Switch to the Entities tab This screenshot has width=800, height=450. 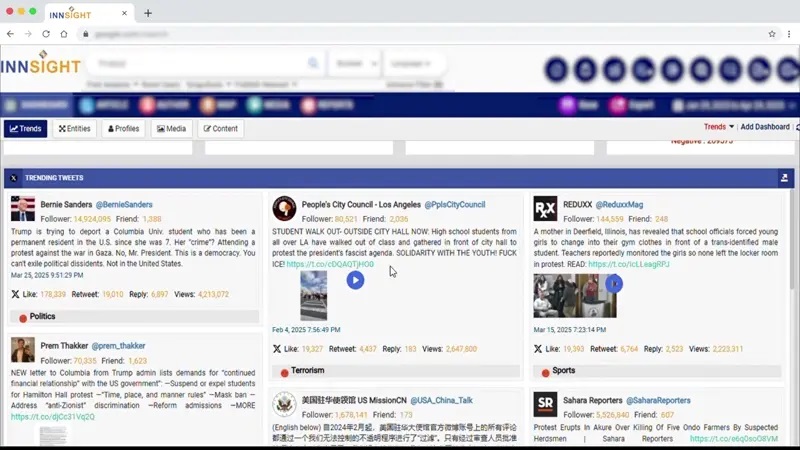tap(74, 129)
